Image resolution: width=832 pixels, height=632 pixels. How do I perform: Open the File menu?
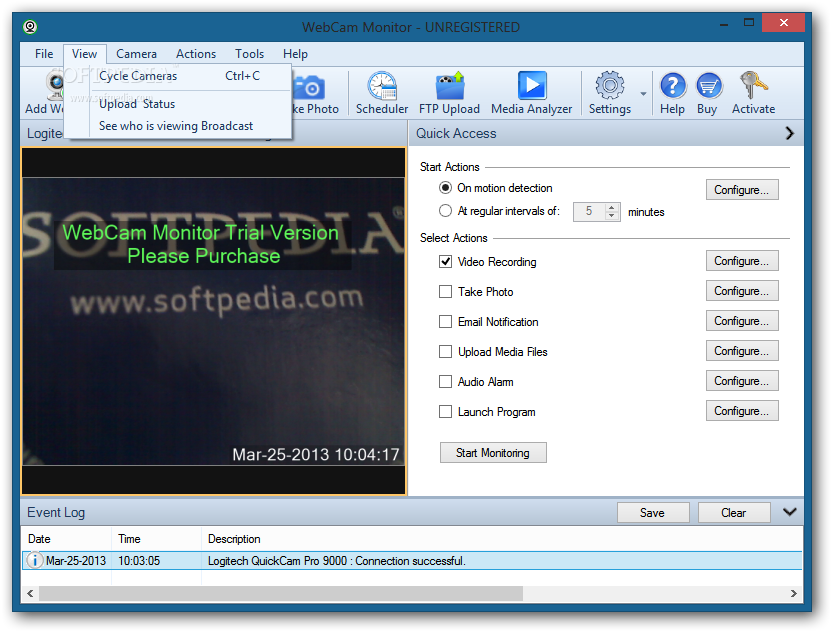point(44,54)
